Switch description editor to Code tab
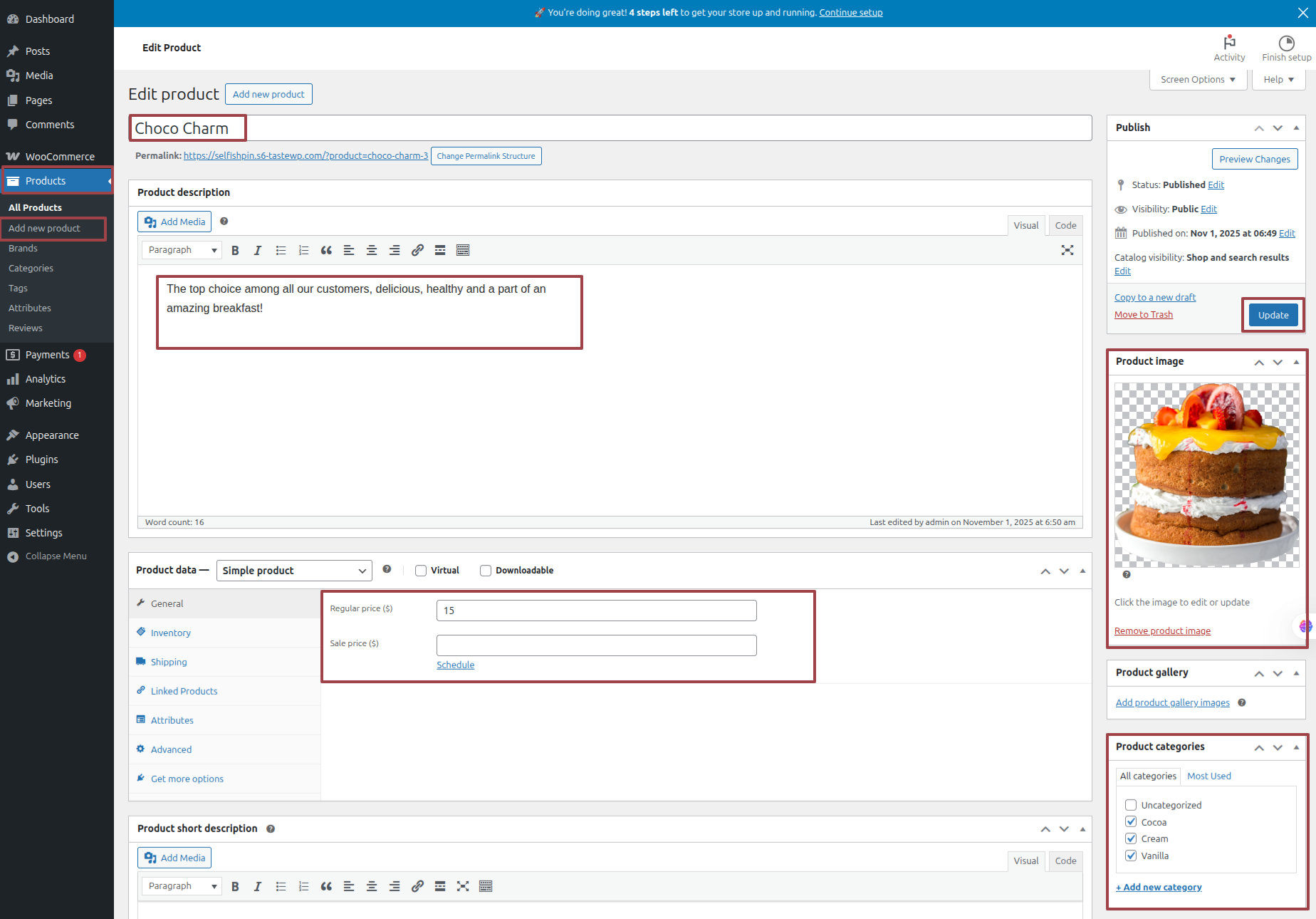The height and width of the screenshot is (919, 1316). [1065, 225]
